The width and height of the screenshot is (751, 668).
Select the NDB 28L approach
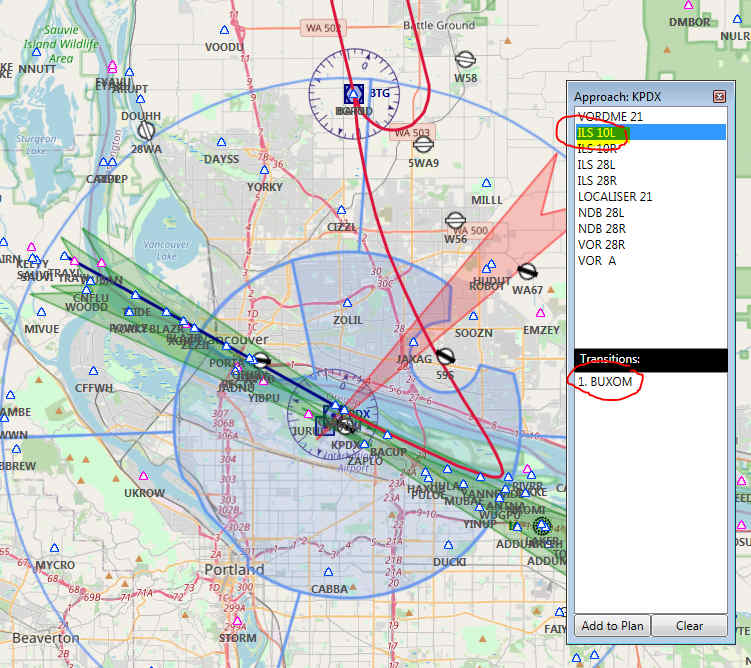point(650,213)
